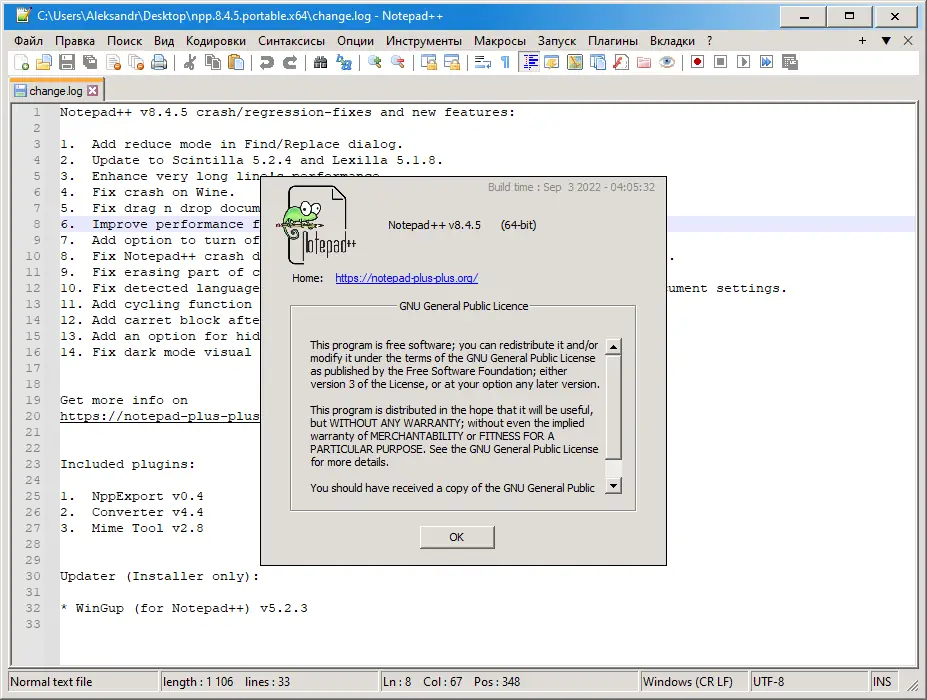
Task: Click the UTF-8 encoding status field
Action: [x=808, y=682]
